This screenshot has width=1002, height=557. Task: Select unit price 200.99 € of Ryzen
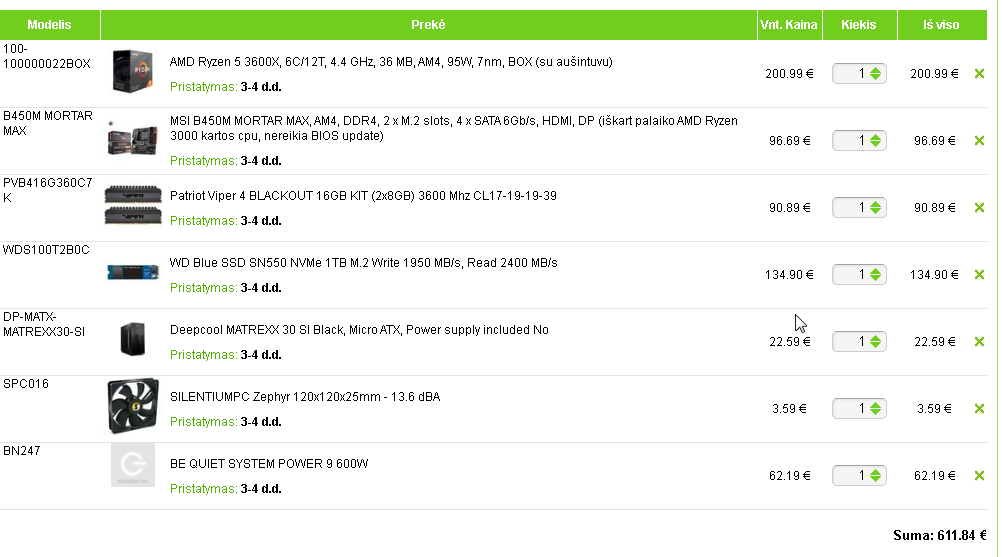(789, 74)
